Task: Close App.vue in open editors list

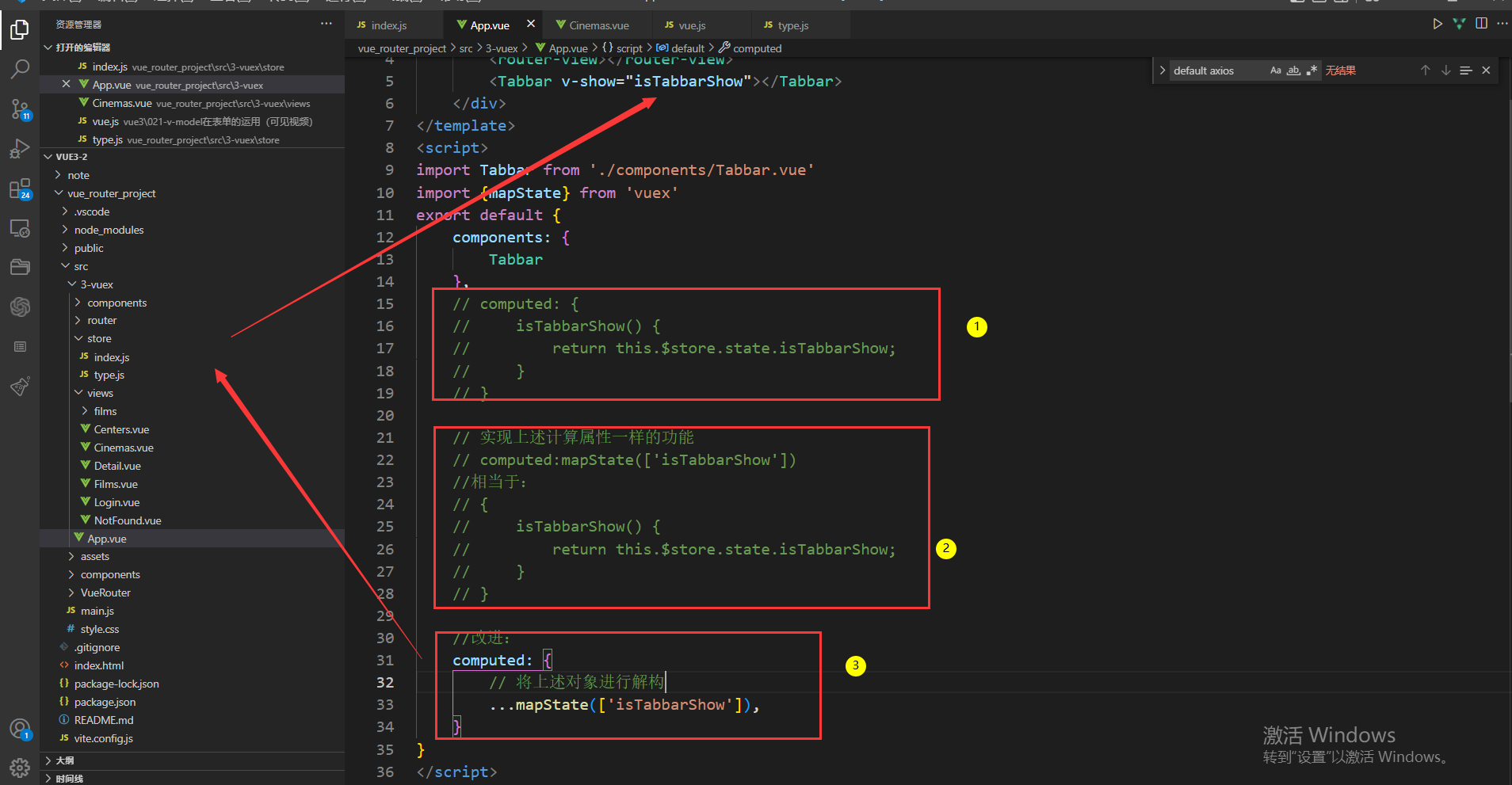Action: tap(66, 84)
